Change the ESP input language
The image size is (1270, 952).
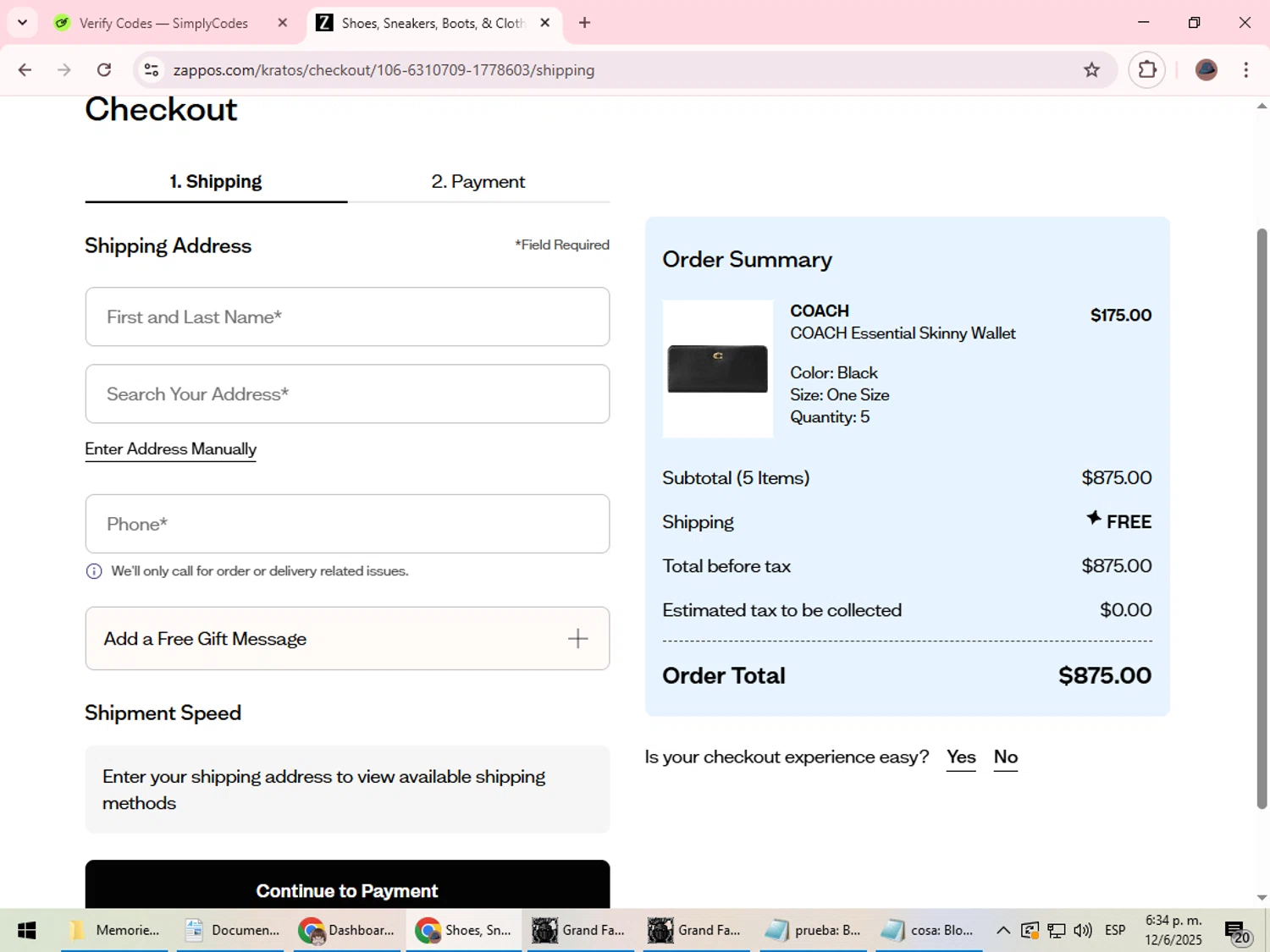coord(1115,931)
